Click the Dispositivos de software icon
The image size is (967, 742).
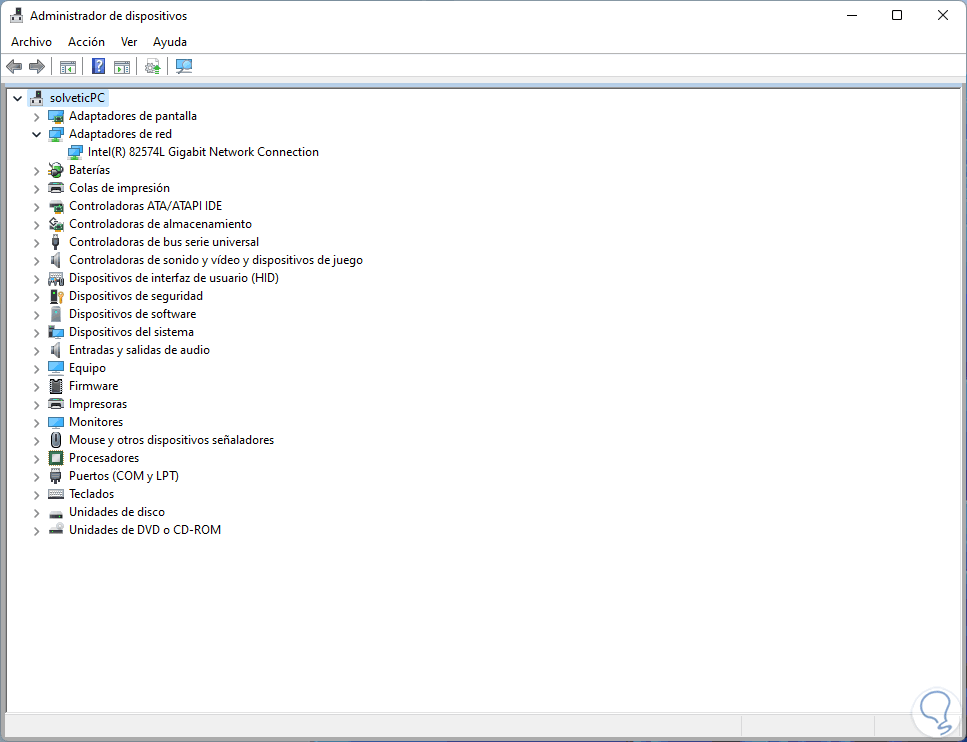[56, 314]
